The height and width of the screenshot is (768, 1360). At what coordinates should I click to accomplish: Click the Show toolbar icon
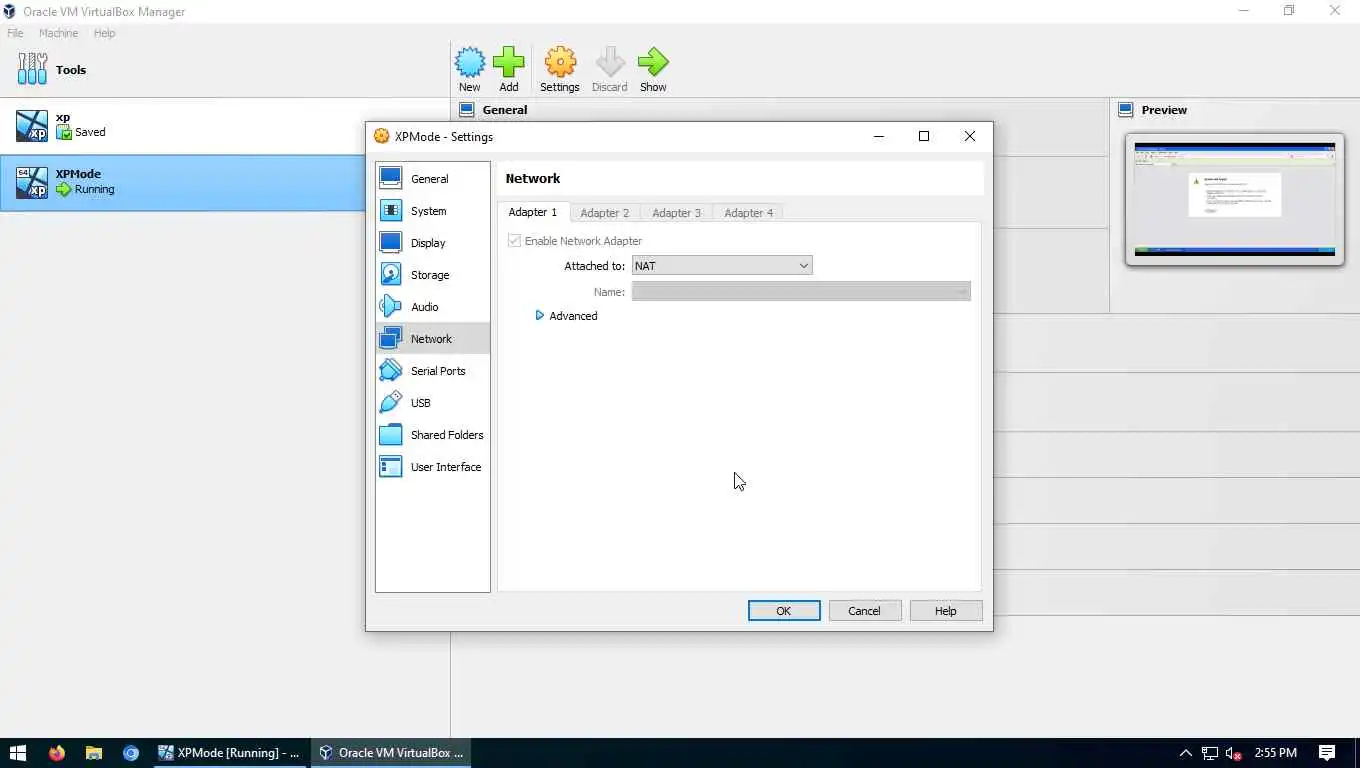653,69
